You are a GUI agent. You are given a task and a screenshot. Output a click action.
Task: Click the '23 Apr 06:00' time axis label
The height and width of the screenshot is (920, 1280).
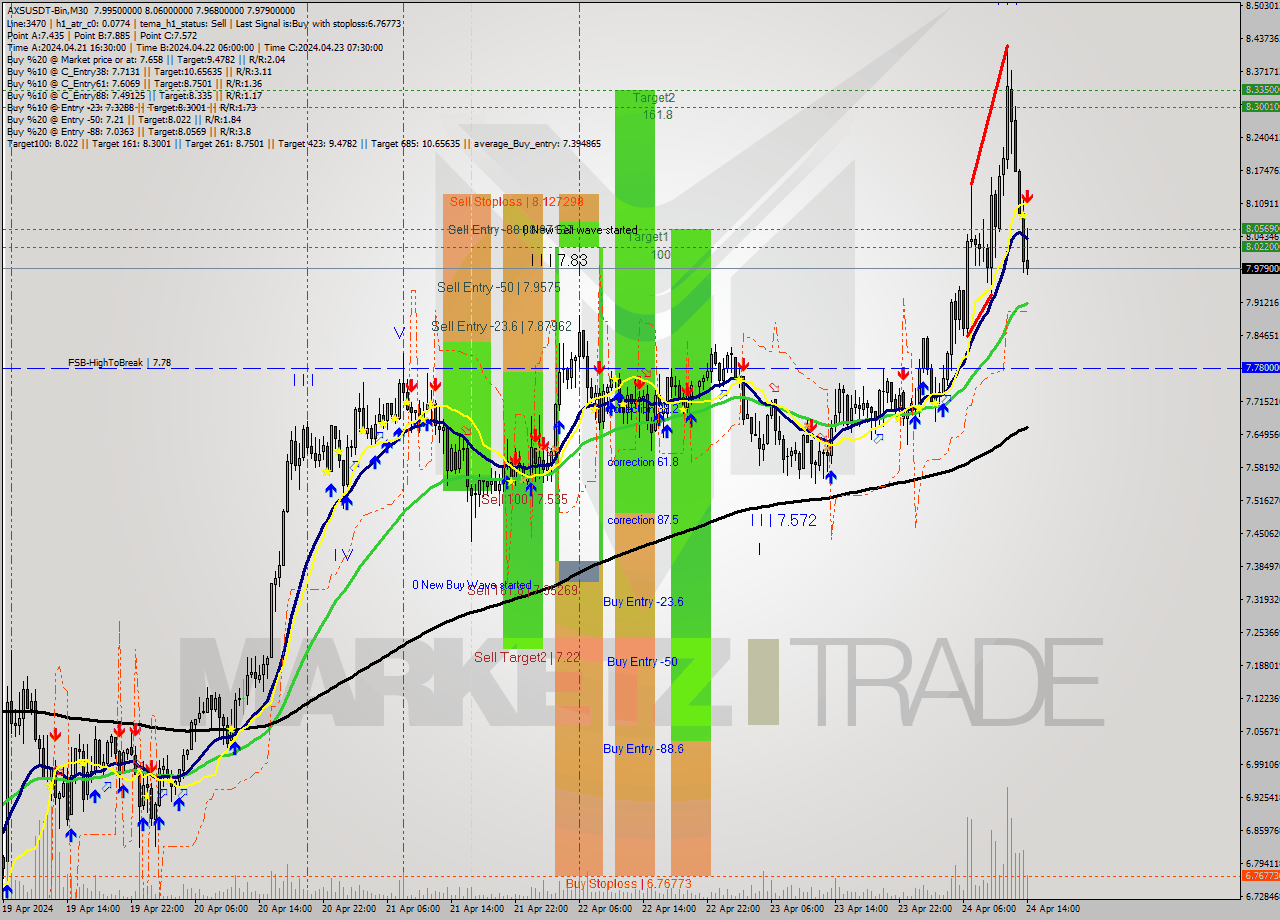point(796,909)
